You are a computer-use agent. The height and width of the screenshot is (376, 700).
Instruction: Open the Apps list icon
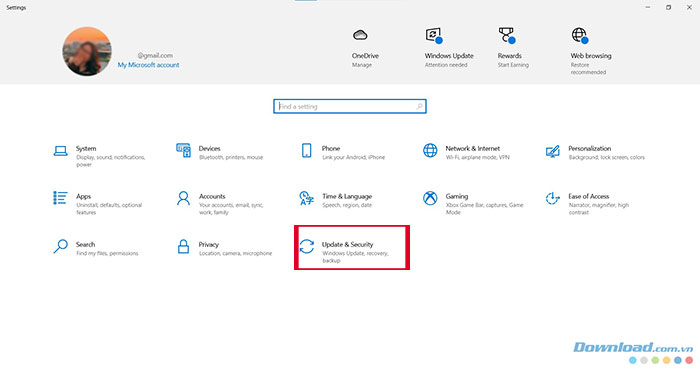[60, 198]
